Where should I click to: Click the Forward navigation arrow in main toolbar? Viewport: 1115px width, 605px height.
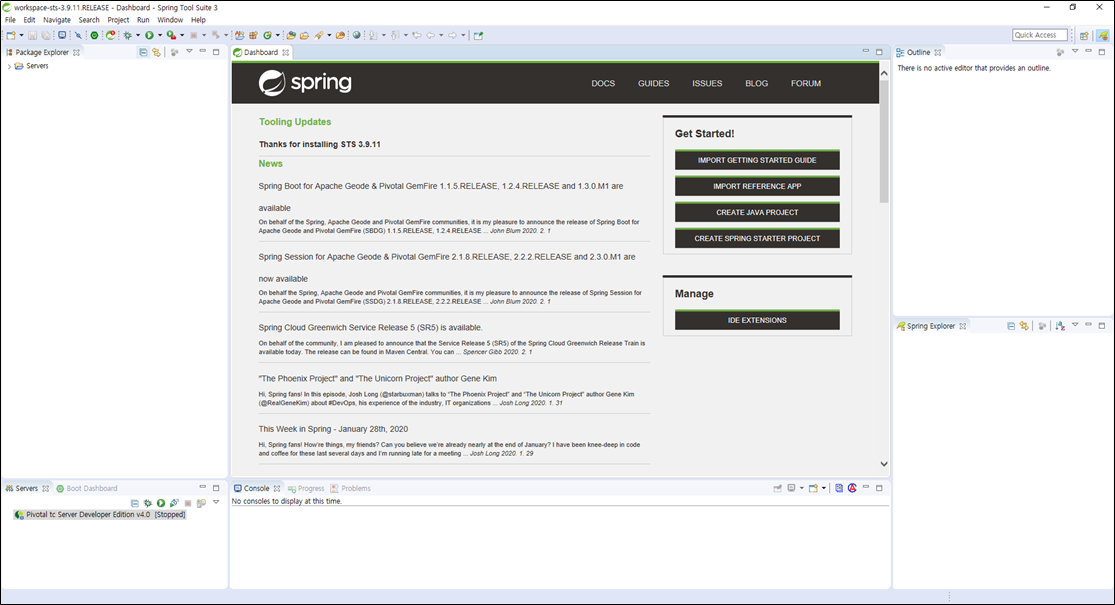click(452, 35)
